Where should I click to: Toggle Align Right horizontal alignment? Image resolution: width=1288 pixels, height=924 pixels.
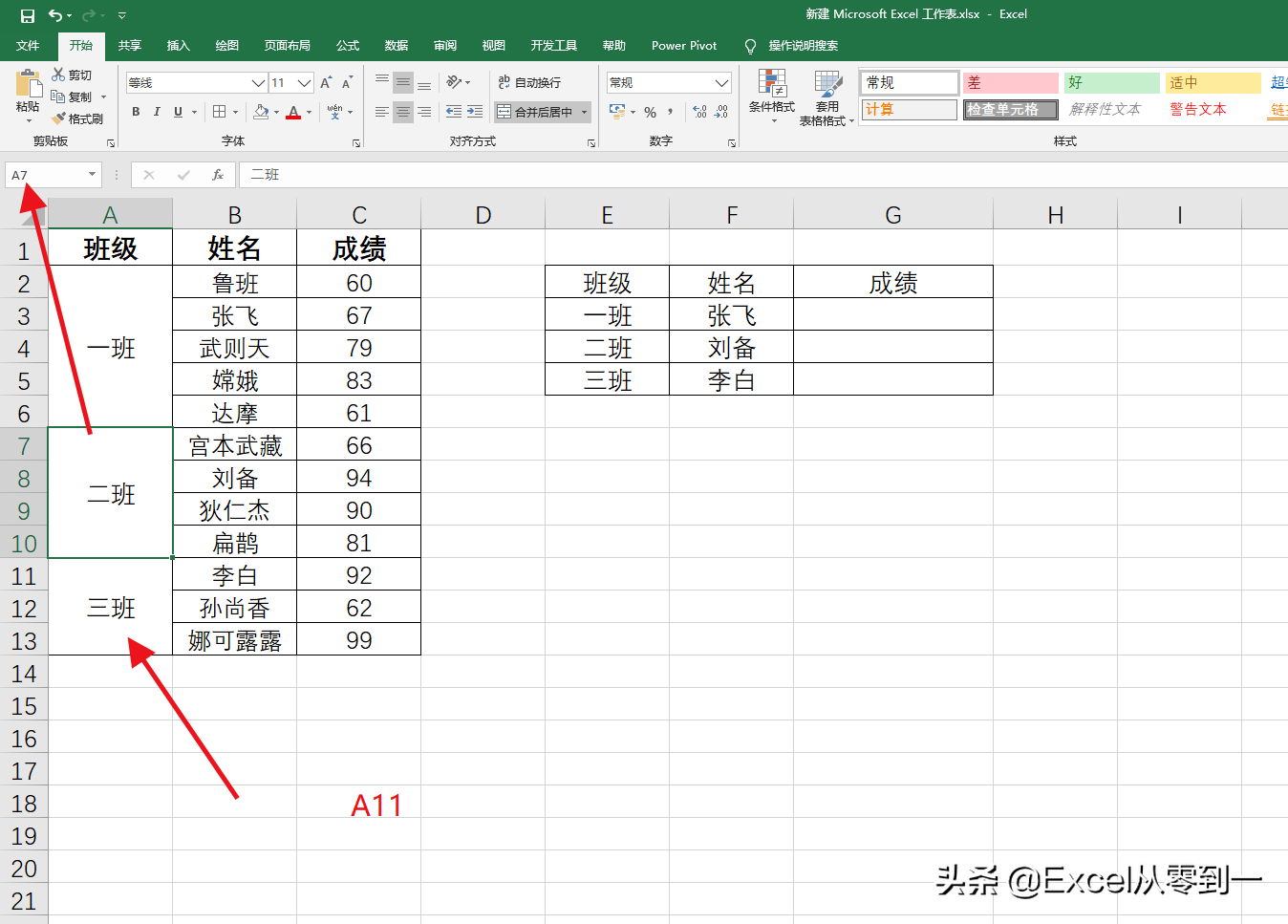[424, 112]
